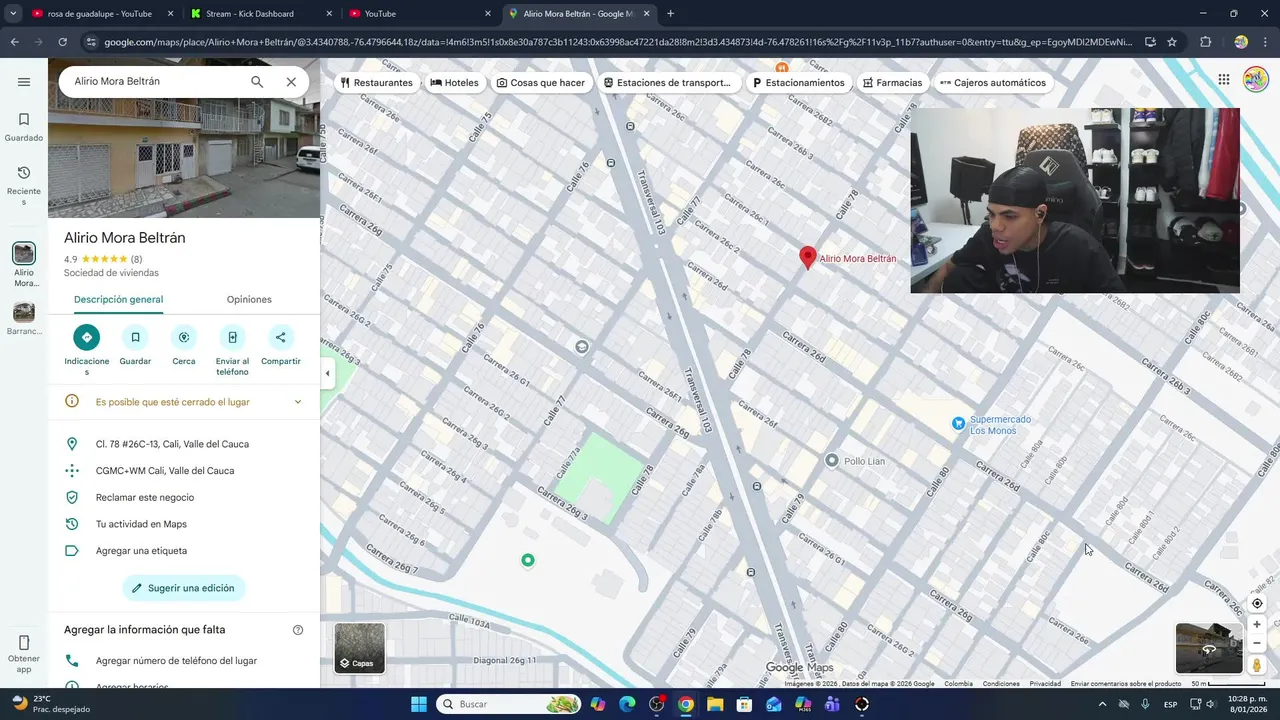
Task: Filter by Estaciones de transporte
Action: click(x=667, y=83)
